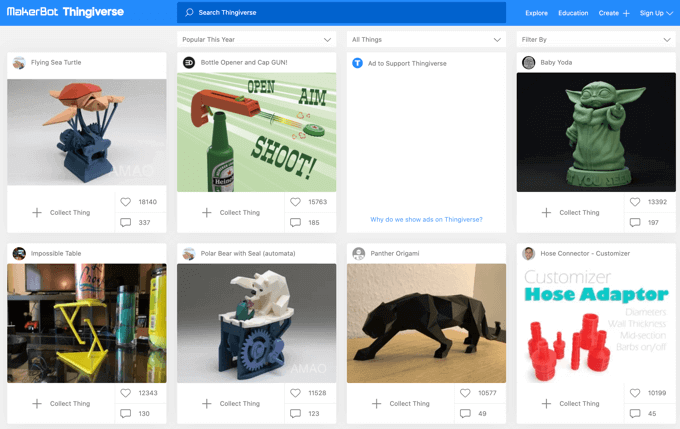Open Polar Bear with Seal author avatar
This screenshot has width=680, height=429.
pyautogui.click(x=189, y=253)
